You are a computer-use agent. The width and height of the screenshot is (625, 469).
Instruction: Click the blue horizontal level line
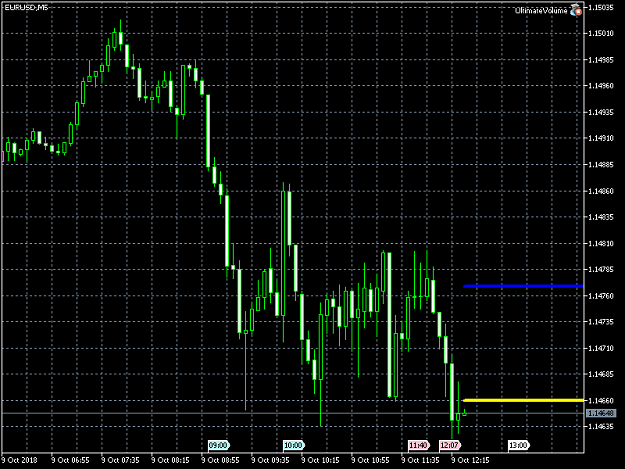point(523,286)
